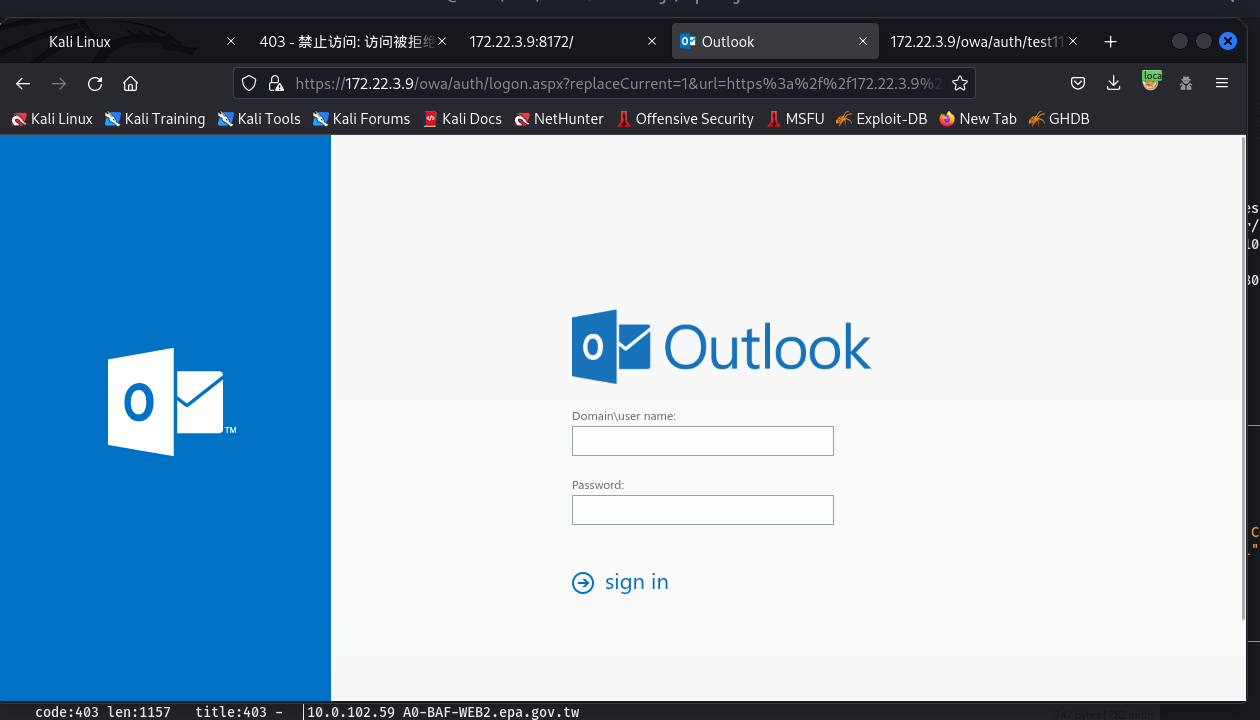
Task: Open the NetHunter bookmark
Action: click(559, 119)
